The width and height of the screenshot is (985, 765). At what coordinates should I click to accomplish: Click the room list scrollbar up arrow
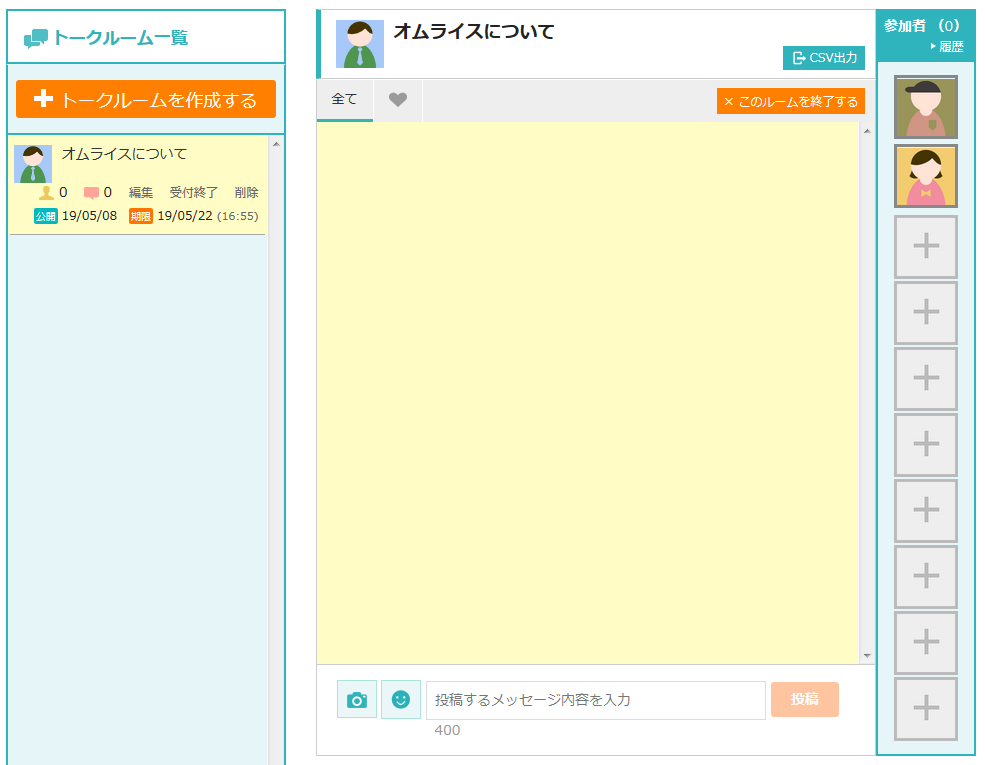(x=276, y=144)
